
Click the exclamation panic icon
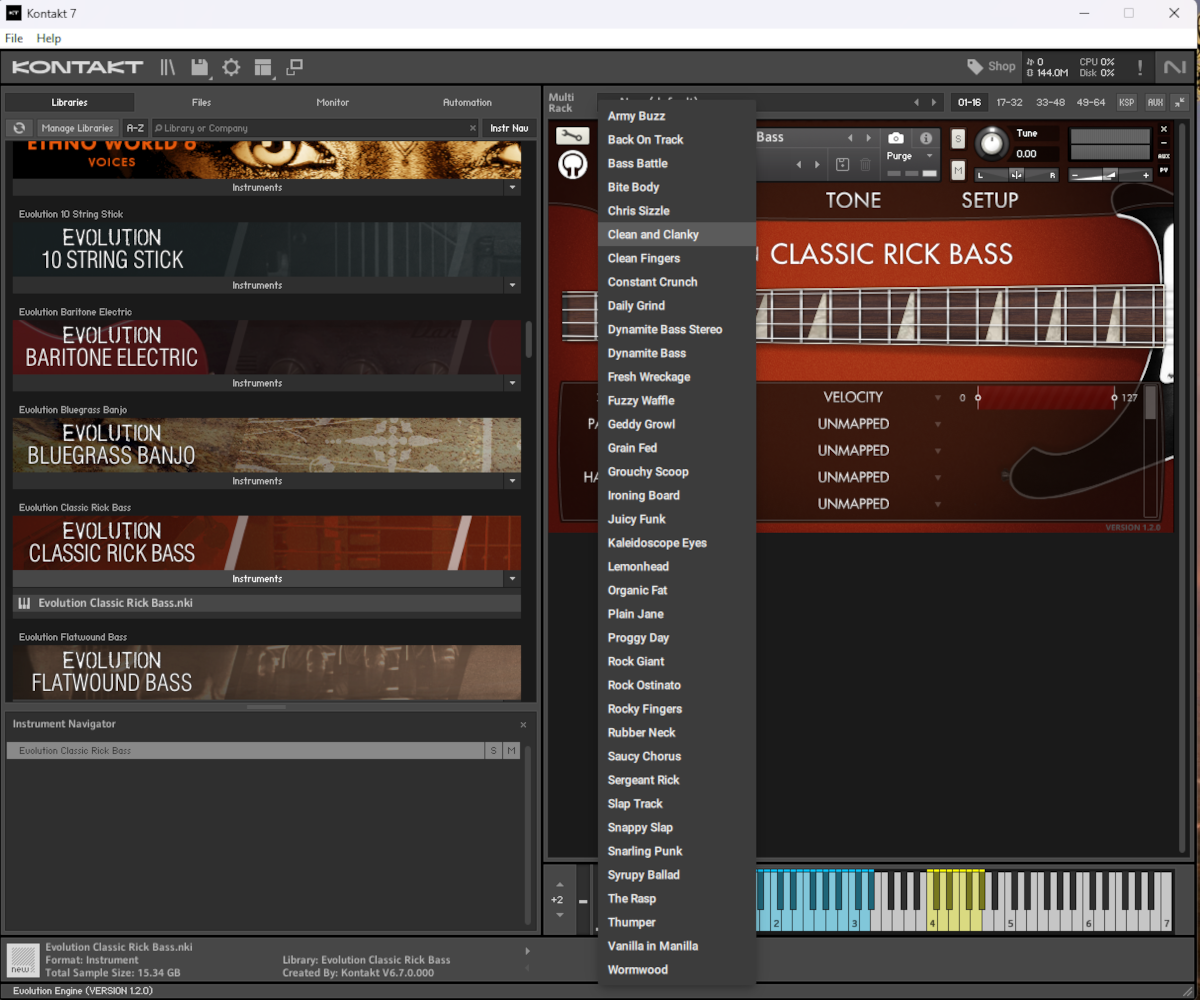(x=1139, y=67)
